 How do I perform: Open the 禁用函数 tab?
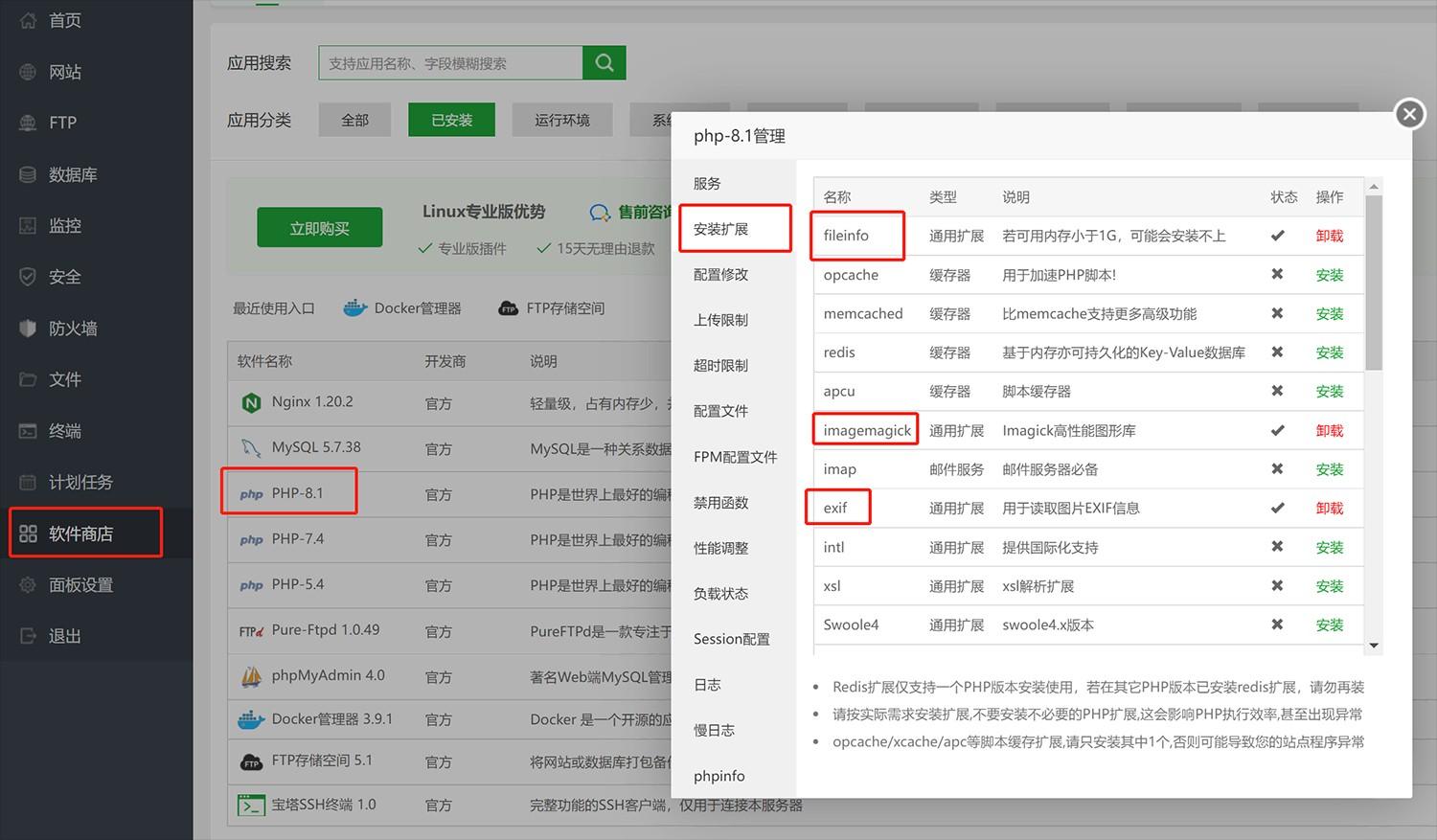pos(721,502)
